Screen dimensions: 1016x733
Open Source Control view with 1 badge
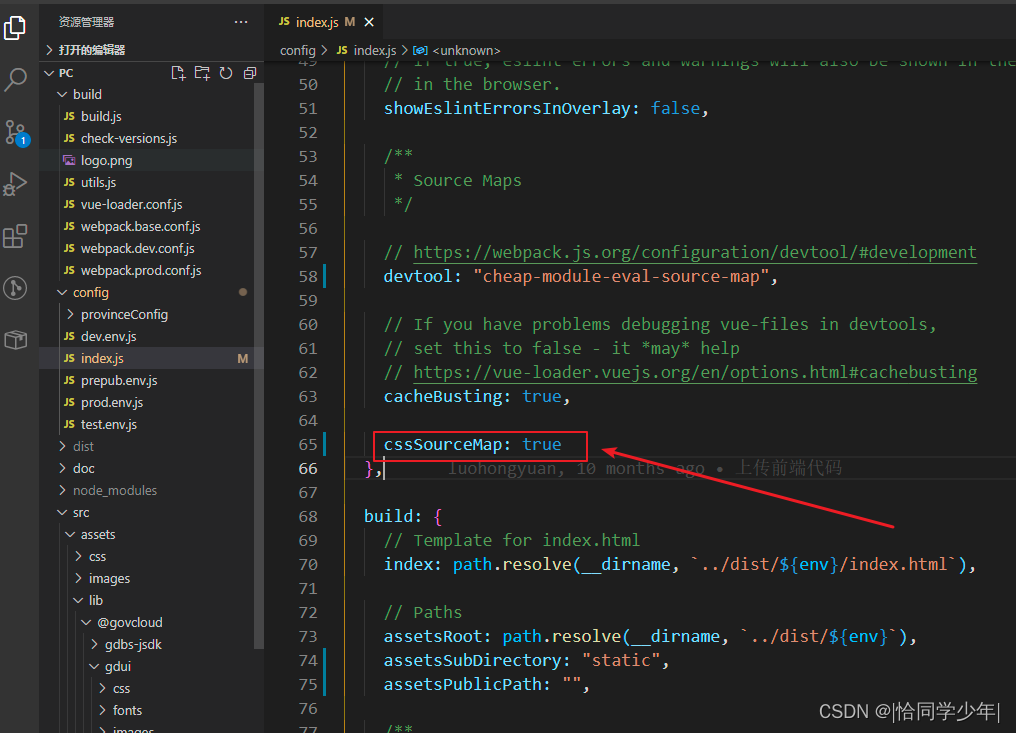tap(15, 133)
